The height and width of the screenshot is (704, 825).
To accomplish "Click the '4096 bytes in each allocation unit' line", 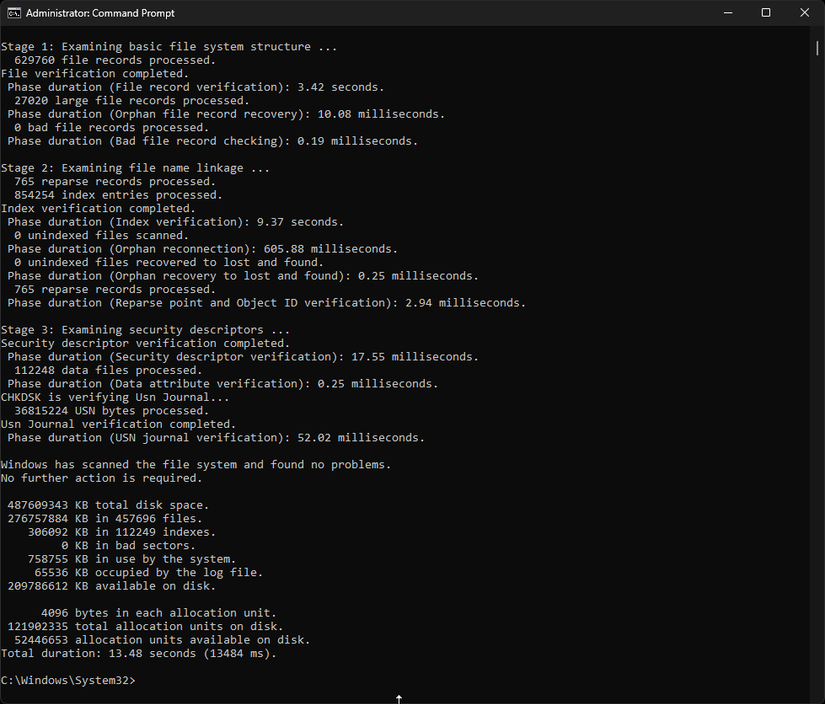I will [158, 613].
